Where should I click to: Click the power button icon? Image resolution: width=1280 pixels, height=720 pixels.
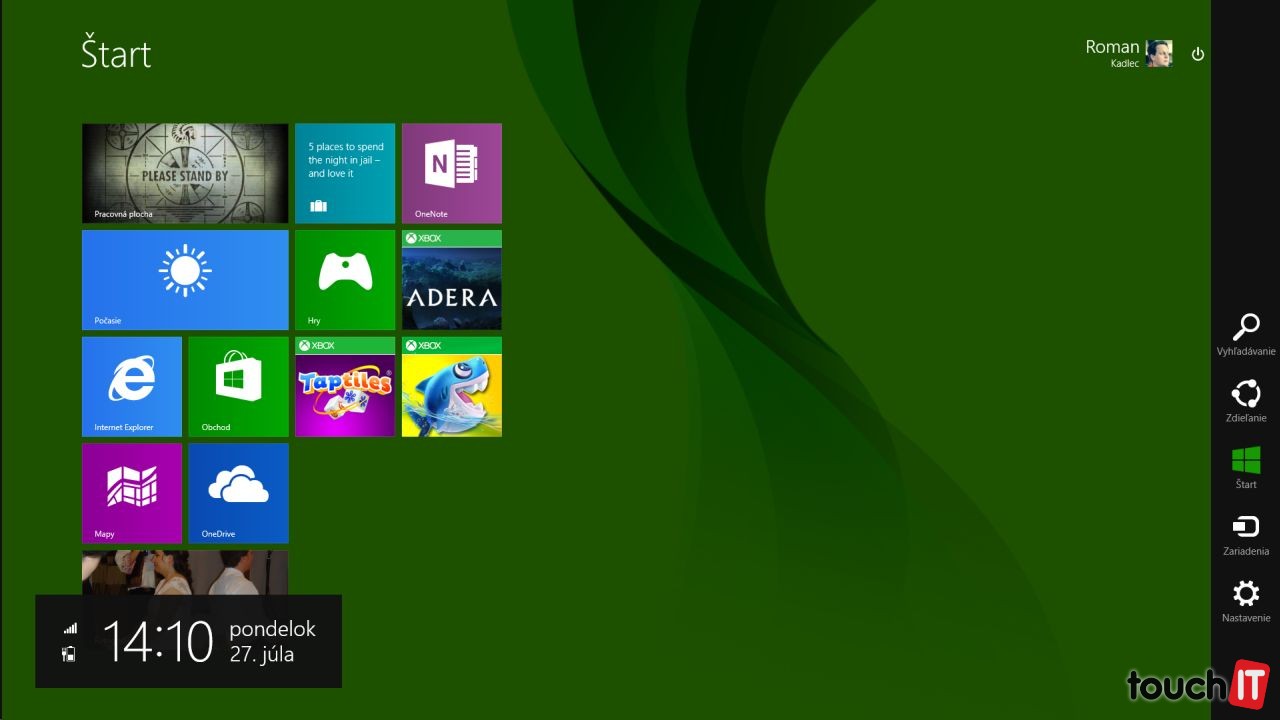pos(1197,54)
